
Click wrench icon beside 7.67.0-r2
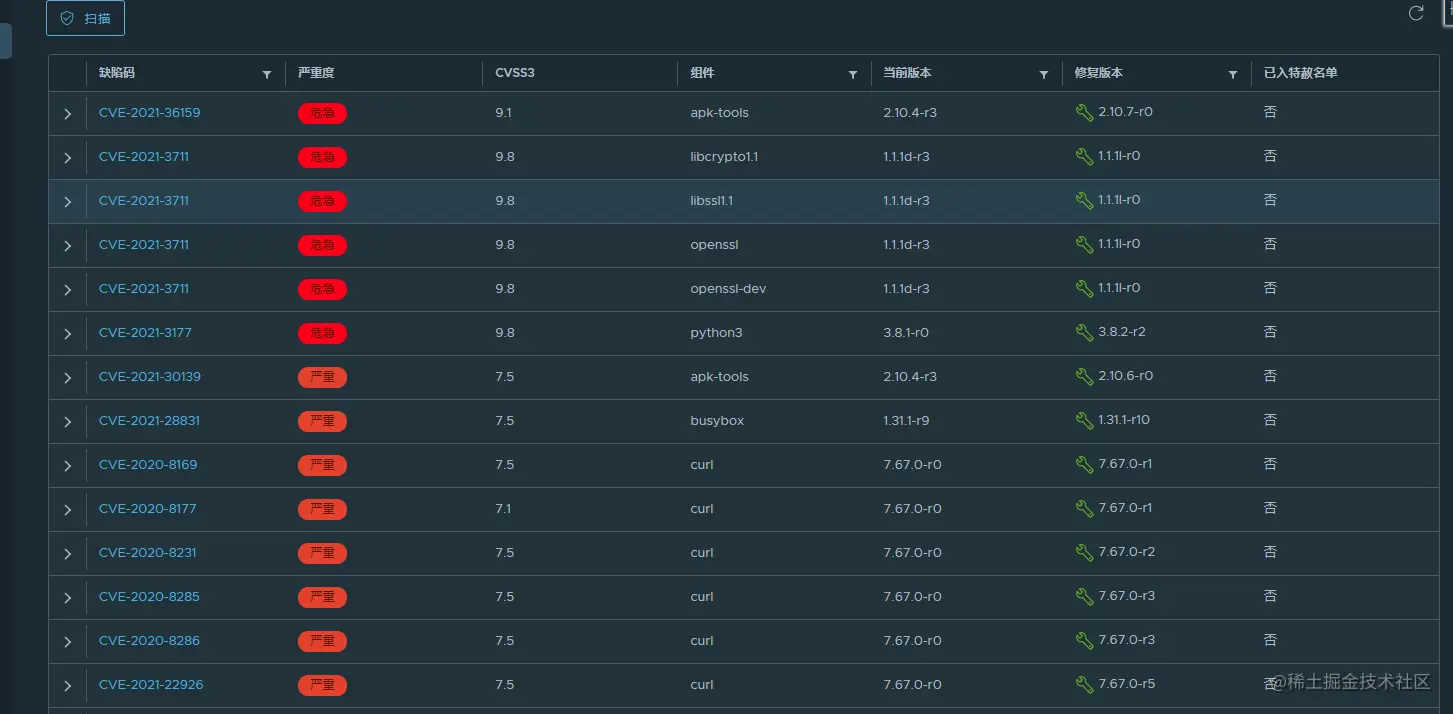pyautogui.click(x=1084, y=553)
